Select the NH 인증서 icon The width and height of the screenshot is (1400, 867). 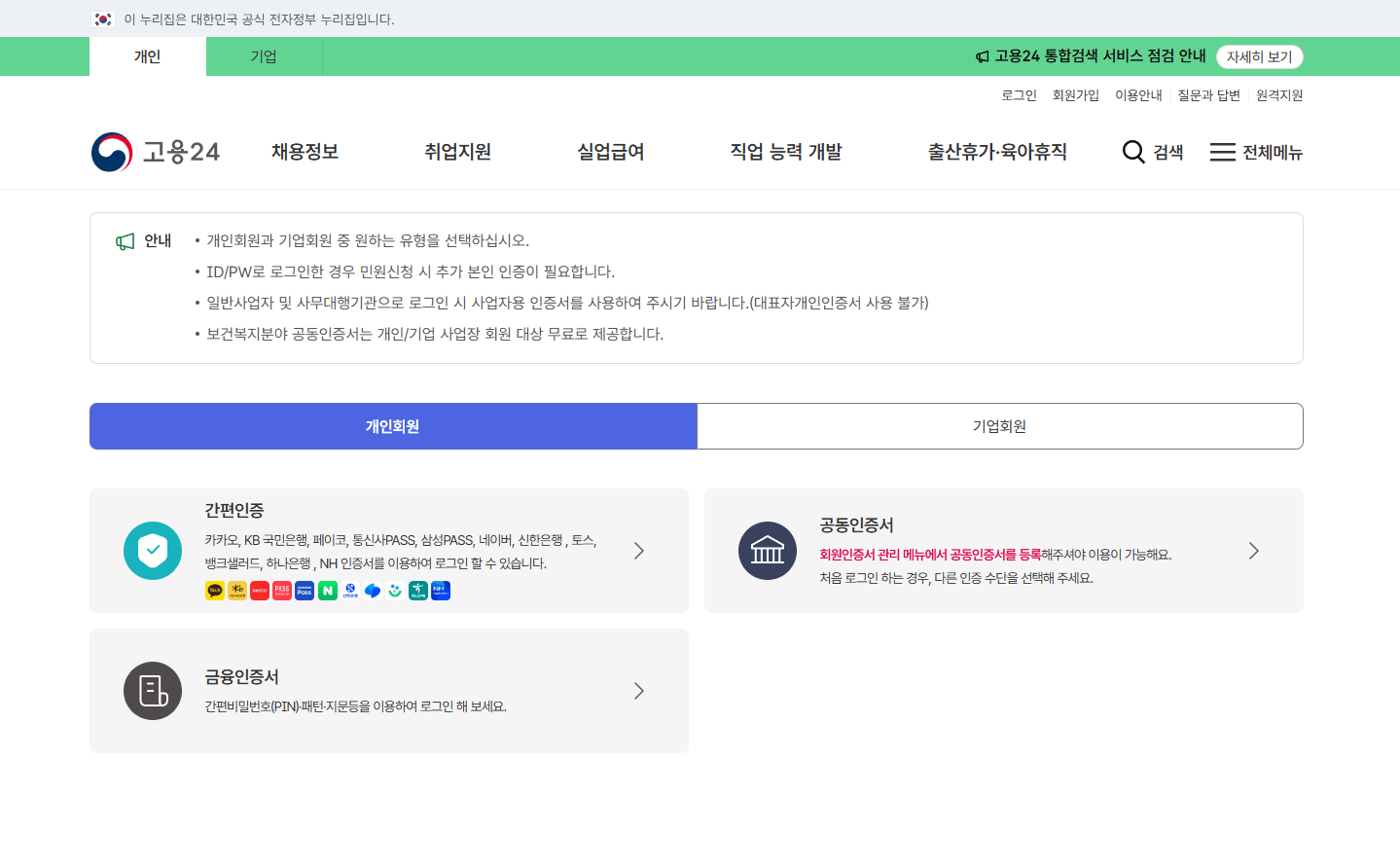click(x=440, y=590)
